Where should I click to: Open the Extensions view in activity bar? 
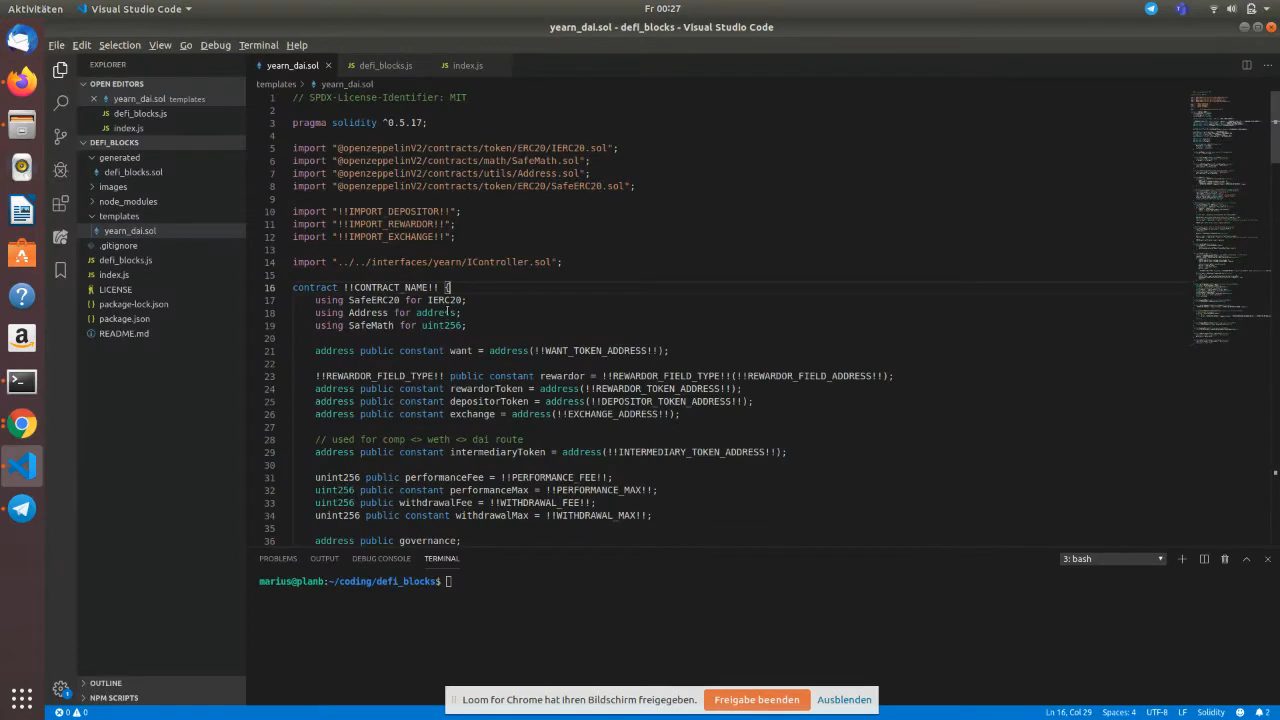[x=60, y=203]
